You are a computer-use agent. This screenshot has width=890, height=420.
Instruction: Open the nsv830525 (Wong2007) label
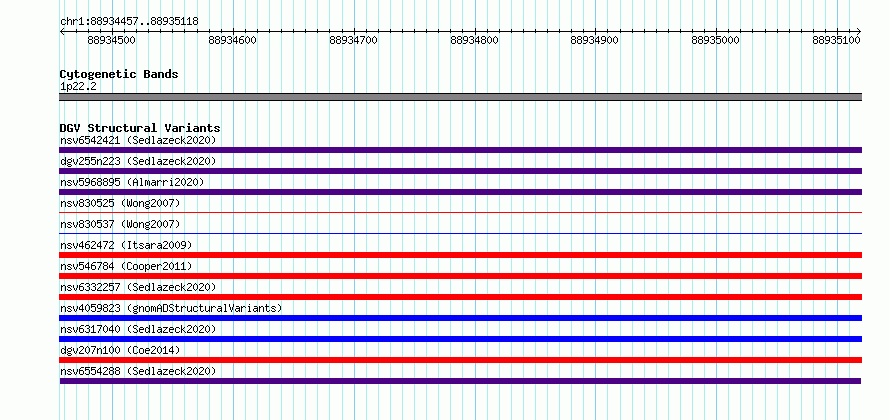[x=120, y=203]
